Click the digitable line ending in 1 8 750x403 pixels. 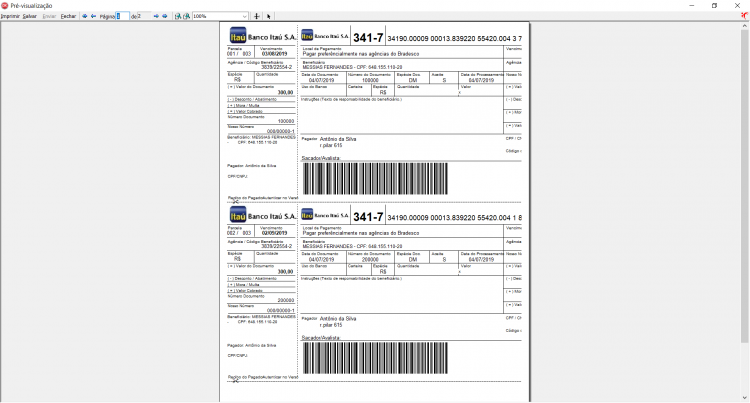click(x=454, y=218)
